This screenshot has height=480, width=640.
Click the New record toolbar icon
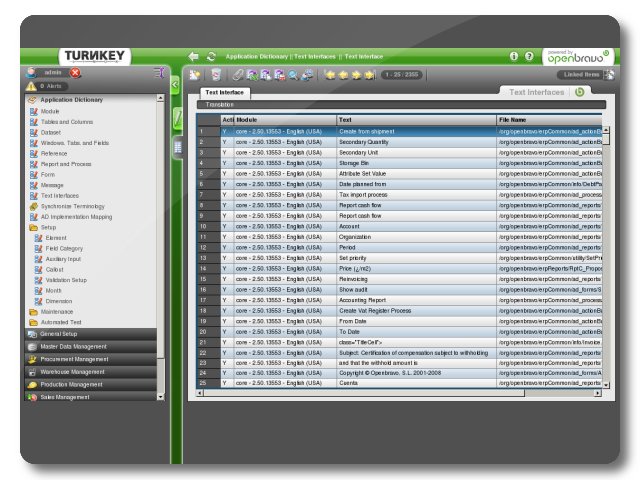pyautogui.click(x=196, y=75)
